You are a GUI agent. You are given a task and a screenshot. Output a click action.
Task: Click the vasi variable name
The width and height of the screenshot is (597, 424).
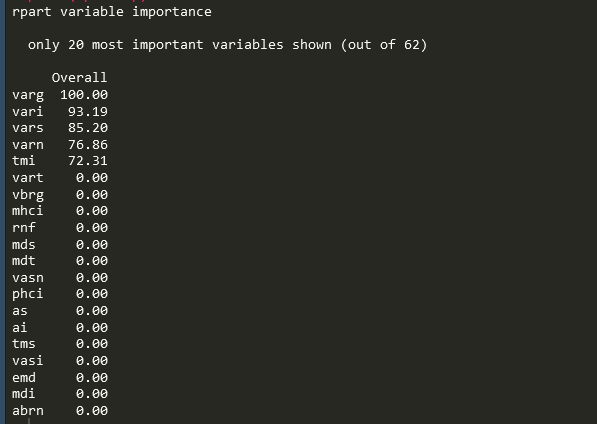[27, 360]
